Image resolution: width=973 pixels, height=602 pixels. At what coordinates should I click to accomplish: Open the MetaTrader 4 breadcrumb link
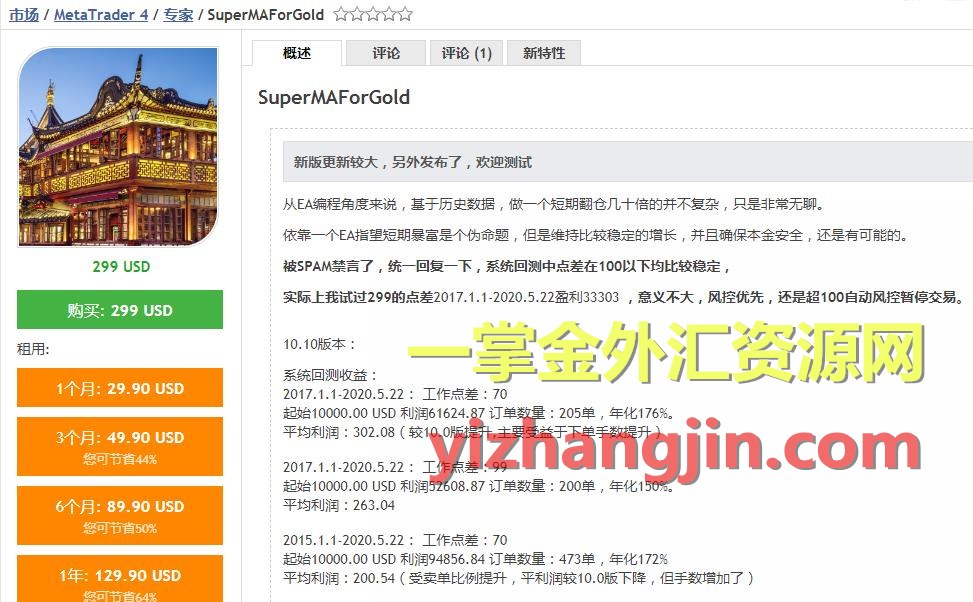pos(101,14)
